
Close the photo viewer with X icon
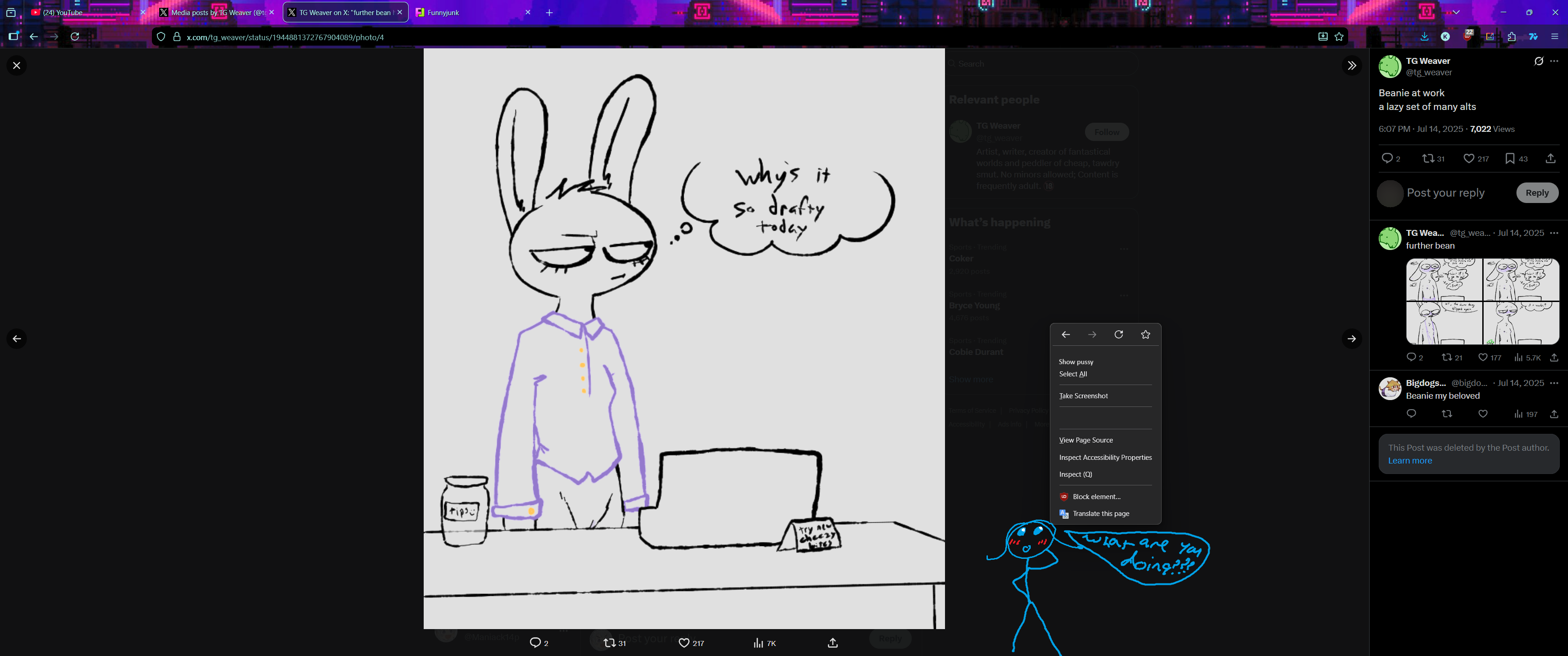(16, 65)
